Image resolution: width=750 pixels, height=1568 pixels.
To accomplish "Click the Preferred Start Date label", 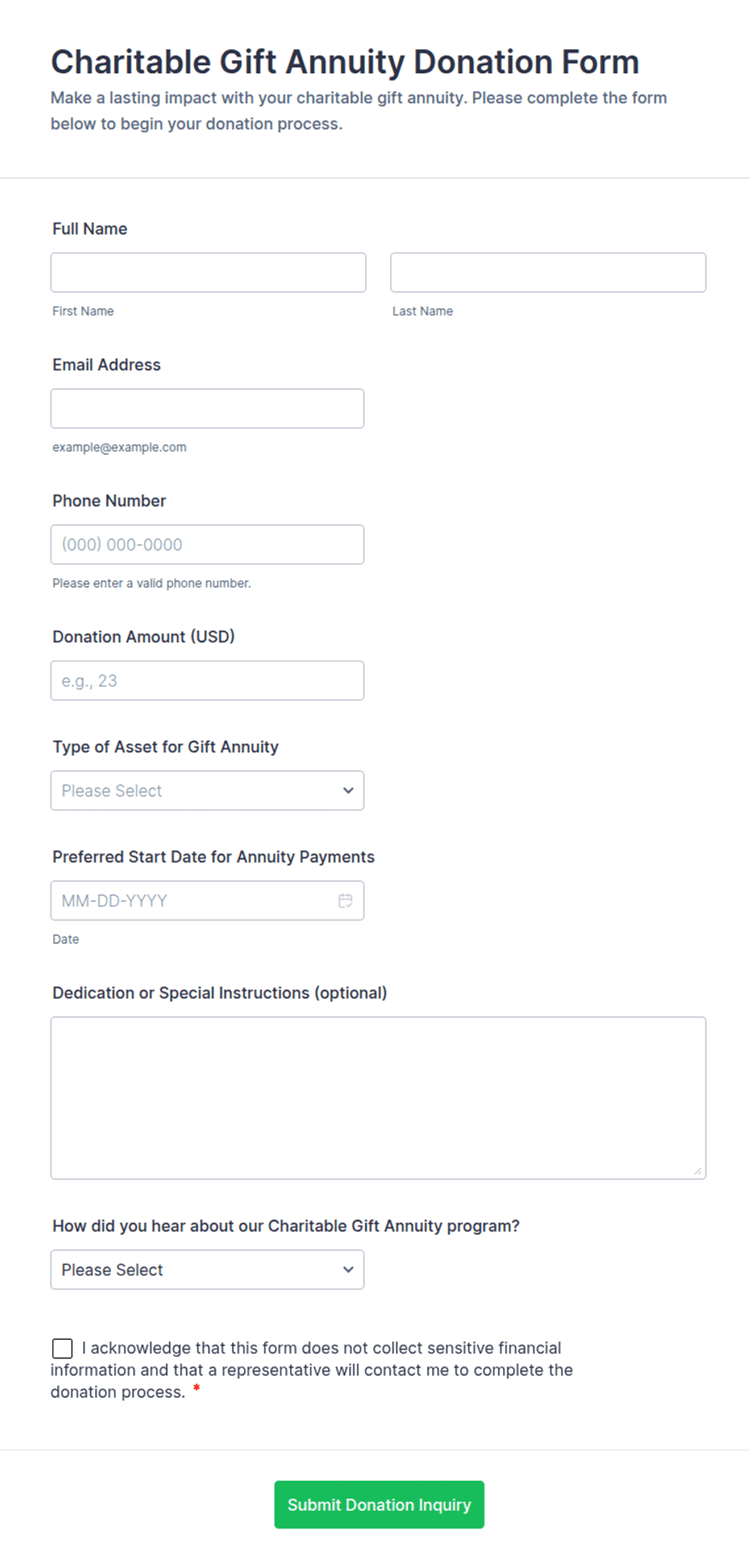I will tap(214, 857).
